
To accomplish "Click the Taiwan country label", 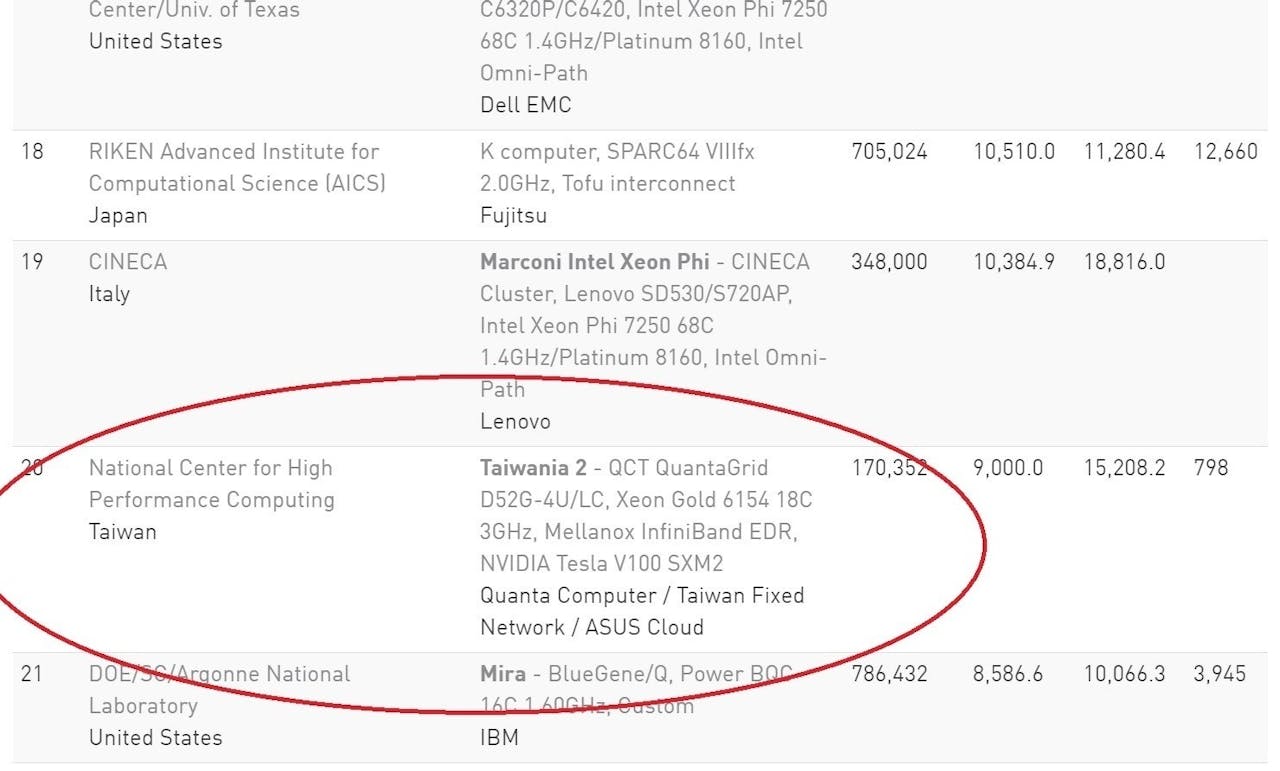I will tap(122, 532).
